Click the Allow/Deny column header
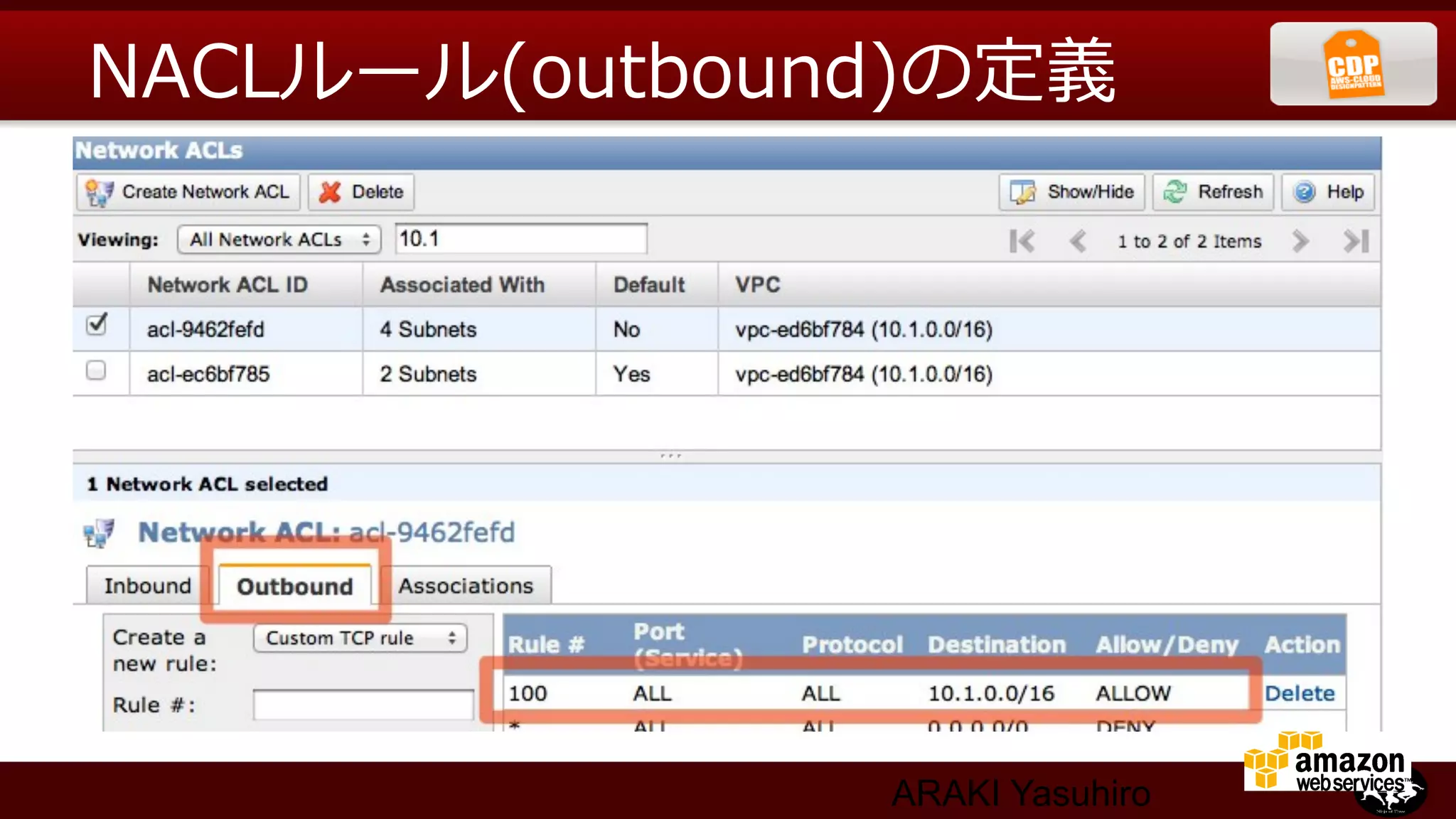This screenshot has width=1456, height=819. pyautogui.click(x=1167, y=644)
